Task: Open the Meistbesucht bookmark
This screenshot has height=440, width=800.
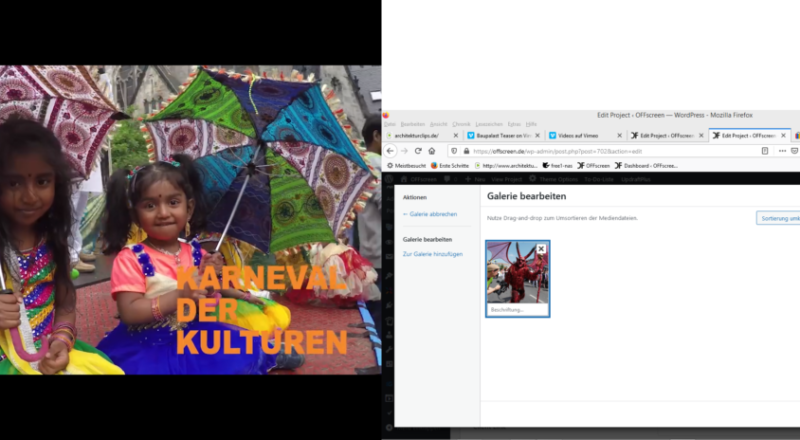Action: click(408, 165)
